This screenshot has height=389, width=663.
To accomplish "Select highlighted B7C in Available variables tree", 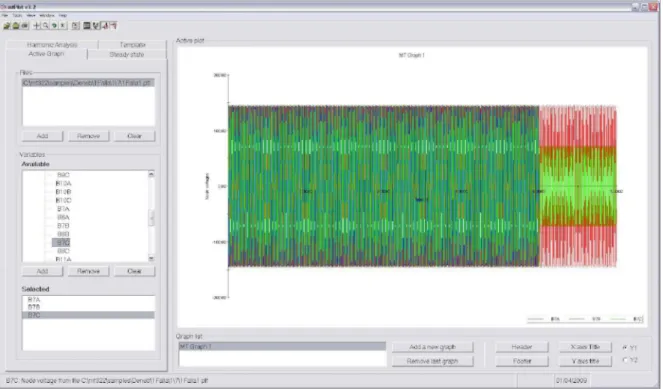I will pyautogui.click(x=62, y=243).
